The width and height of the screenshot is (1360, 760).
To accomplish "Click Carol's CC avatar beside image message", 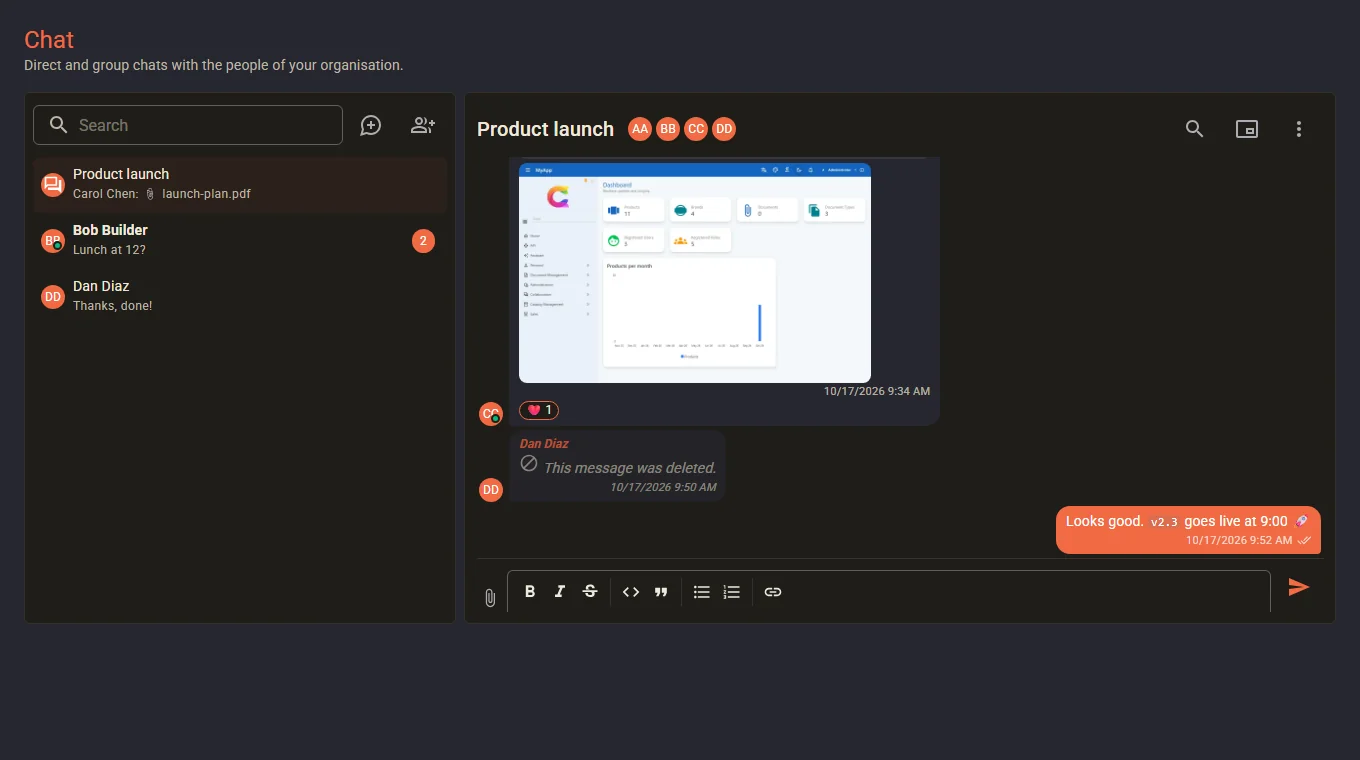I will pos(491,414).
